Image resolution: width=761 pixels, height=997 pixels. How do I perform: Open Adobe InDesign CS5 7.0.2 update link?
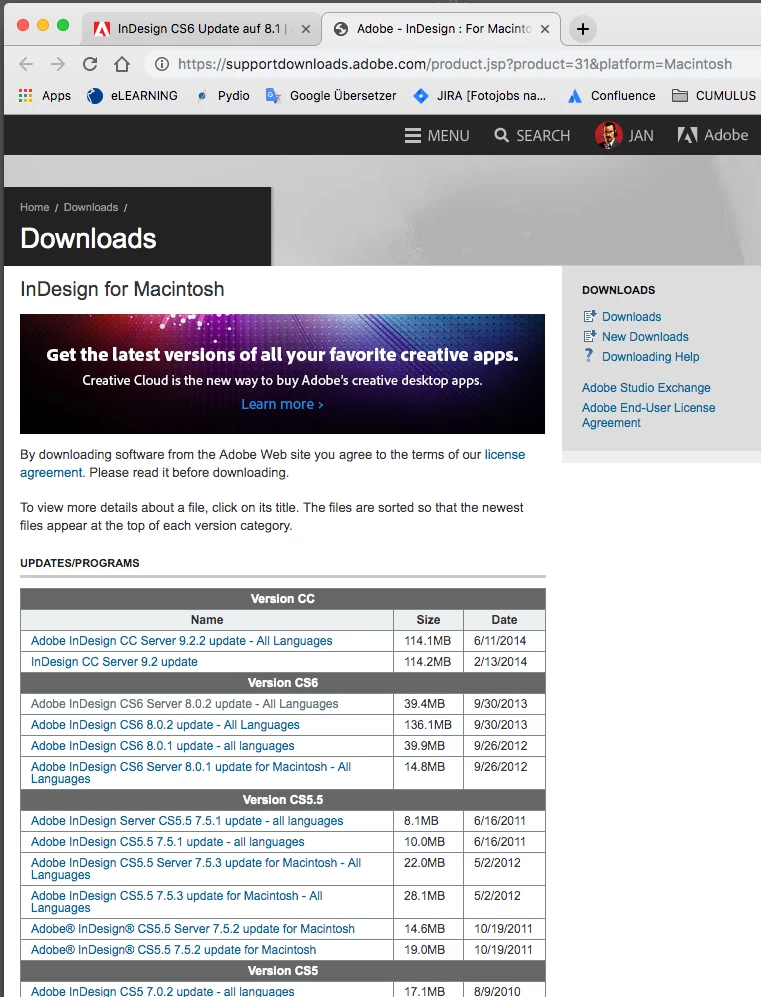click(162, 991)
